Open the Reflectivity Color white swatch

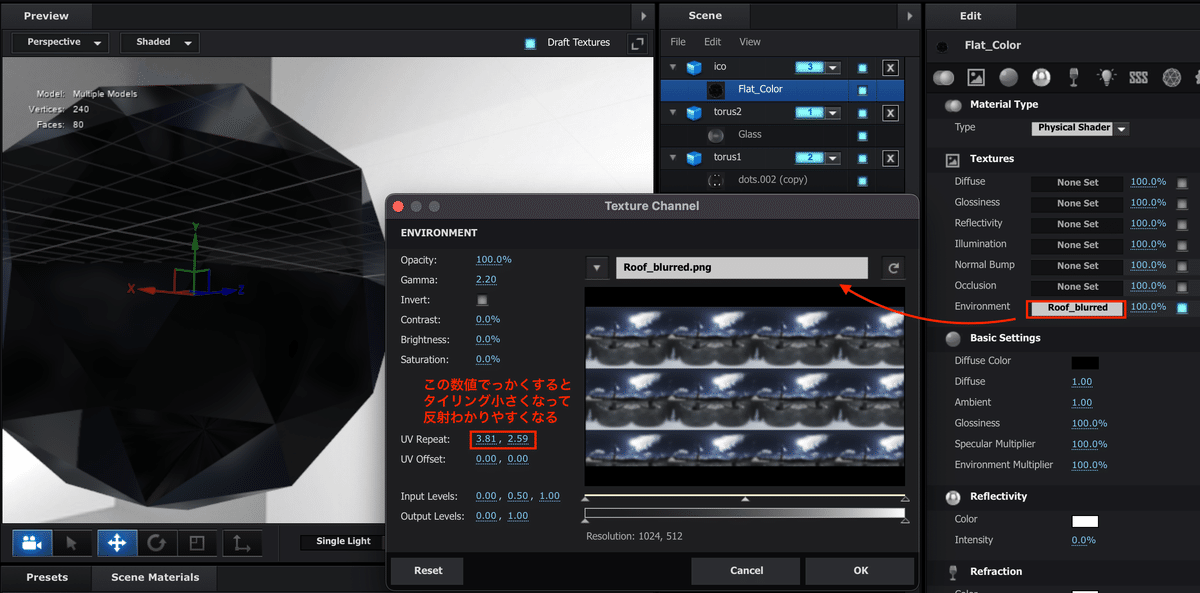point(1085,521)
